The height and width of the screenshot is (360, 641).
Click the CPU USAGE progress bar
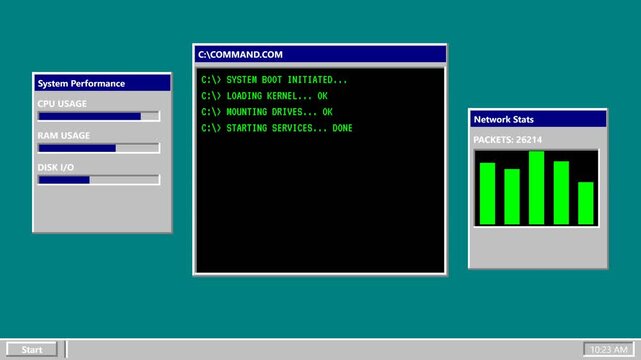coord(99,116)
